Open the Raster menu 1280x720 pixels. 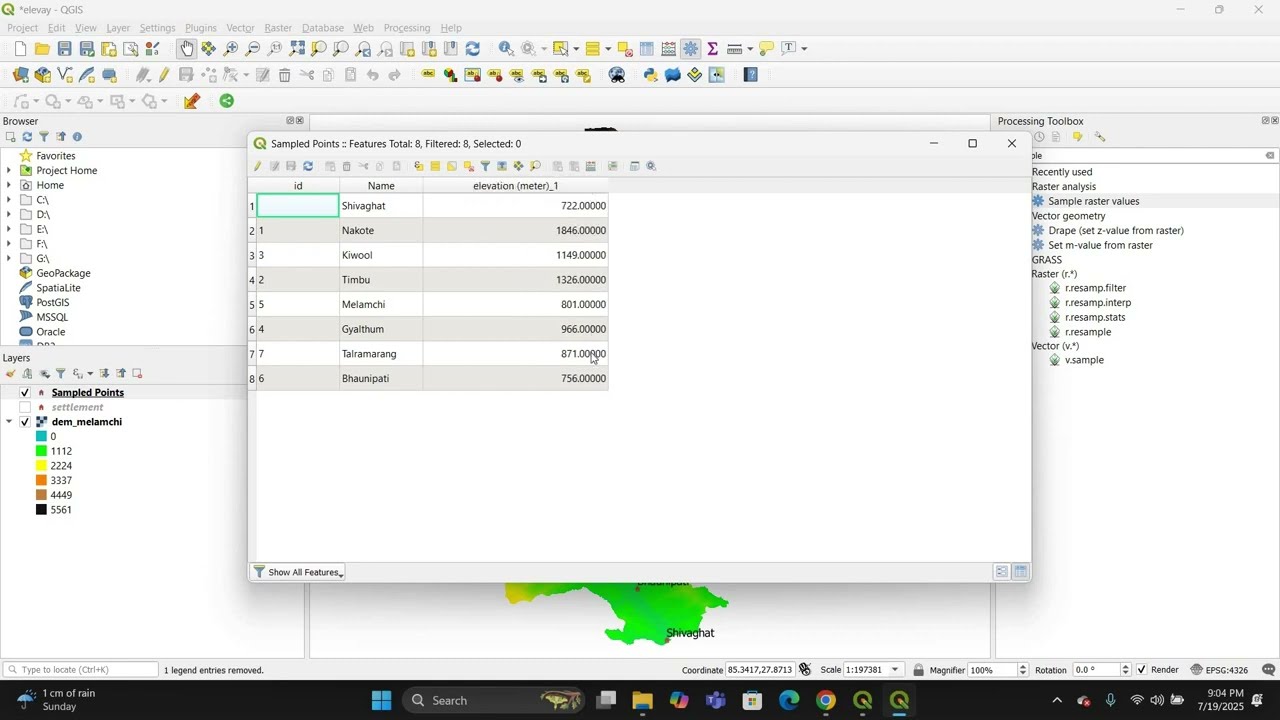click(278, 28)
